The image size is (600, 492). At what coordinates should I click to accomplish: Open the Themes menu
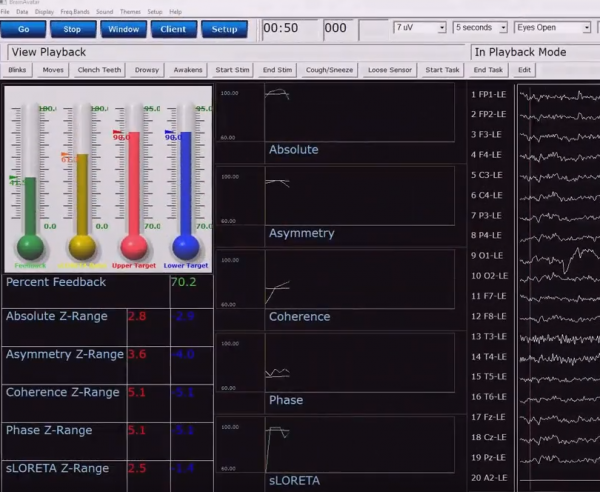pyautogui.click(x=132, y=11)
